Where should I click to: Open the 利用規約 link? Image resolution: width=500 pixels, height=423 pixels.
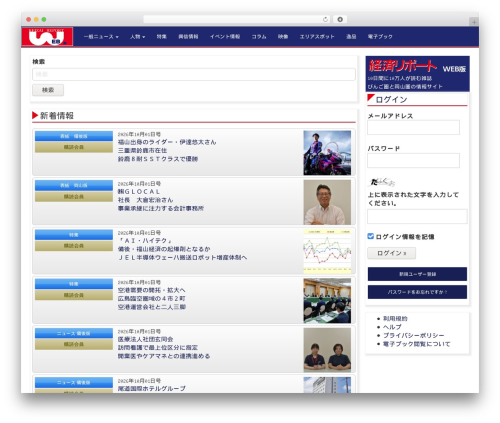pos(395,318)
